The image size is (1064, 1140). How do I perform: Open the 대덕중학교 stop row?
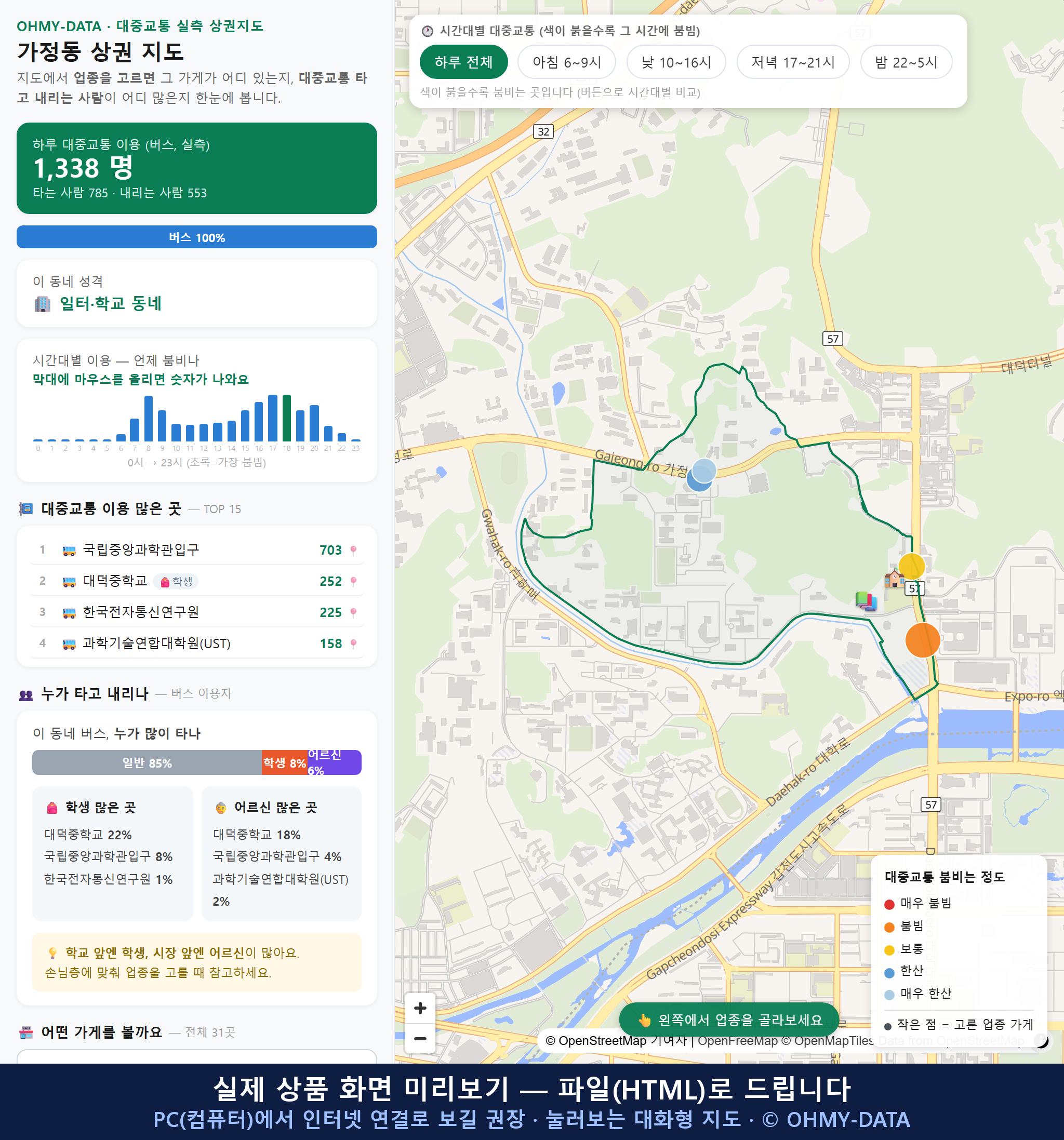pos(197,581)
